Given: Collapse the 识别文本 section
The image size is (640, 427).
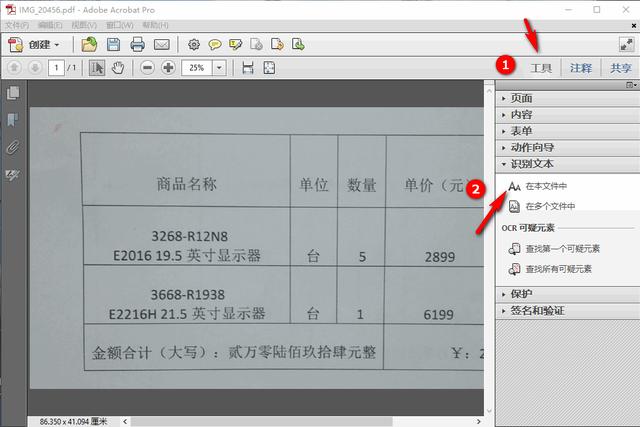Looking at the screenshot, I should 531,163.
